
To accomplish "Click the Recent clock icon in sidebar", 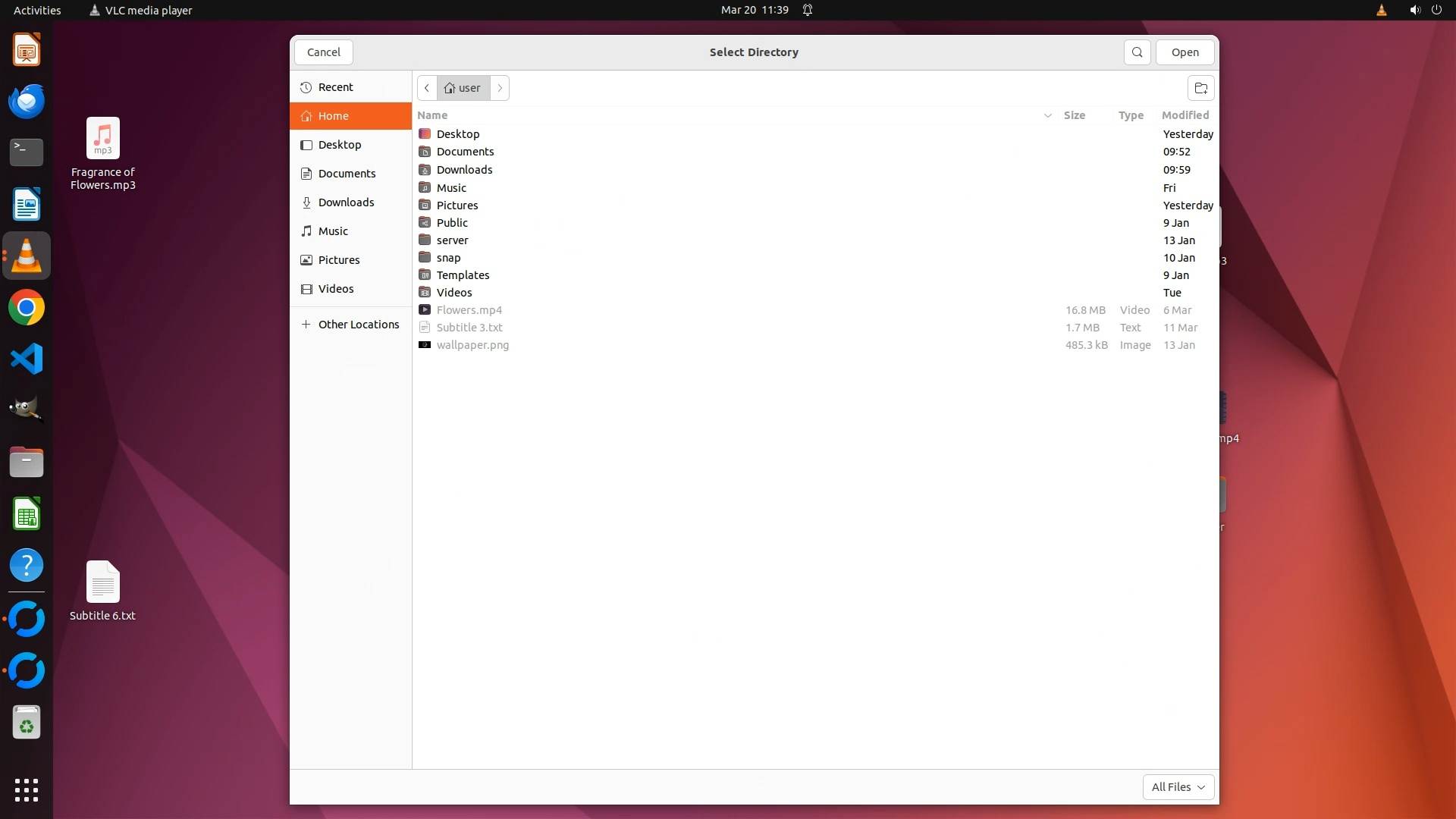I will (306, 87).
